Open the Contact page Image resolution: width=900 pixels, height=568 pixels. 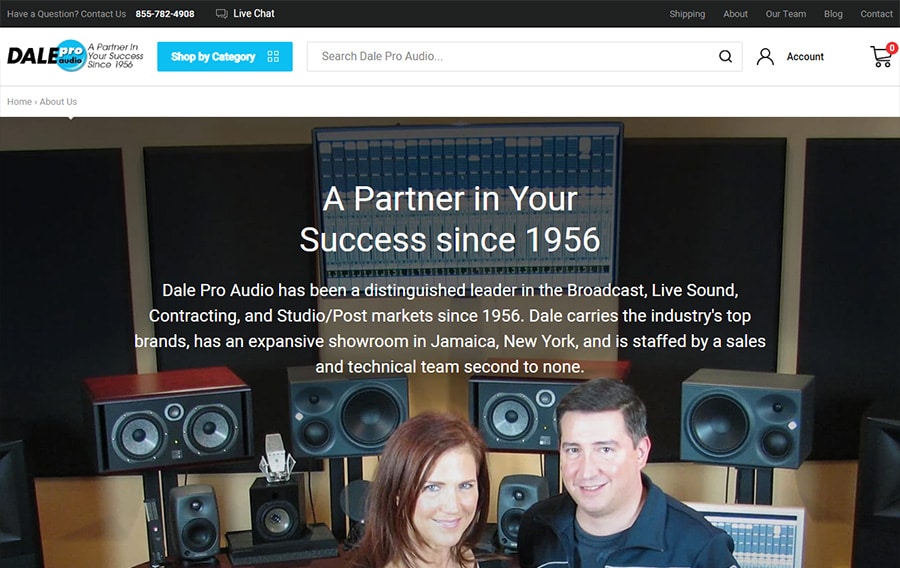click(x=876, y=14)
